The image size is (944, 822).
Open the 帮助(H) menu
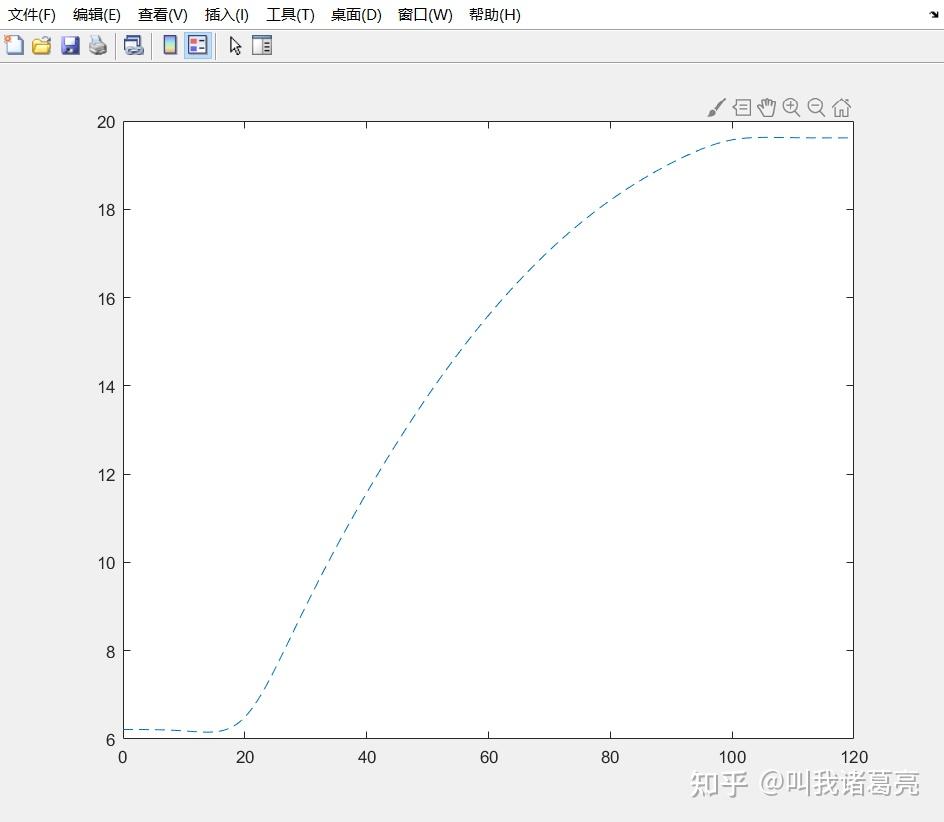point(494,15)
